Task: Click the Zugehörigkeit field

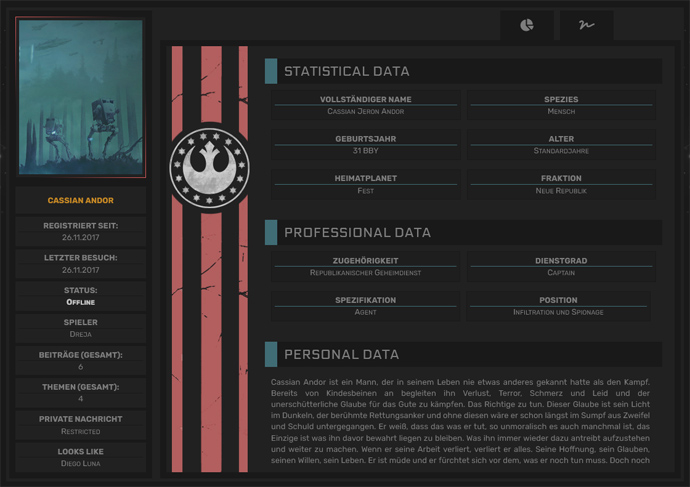Action: [365, 266]
